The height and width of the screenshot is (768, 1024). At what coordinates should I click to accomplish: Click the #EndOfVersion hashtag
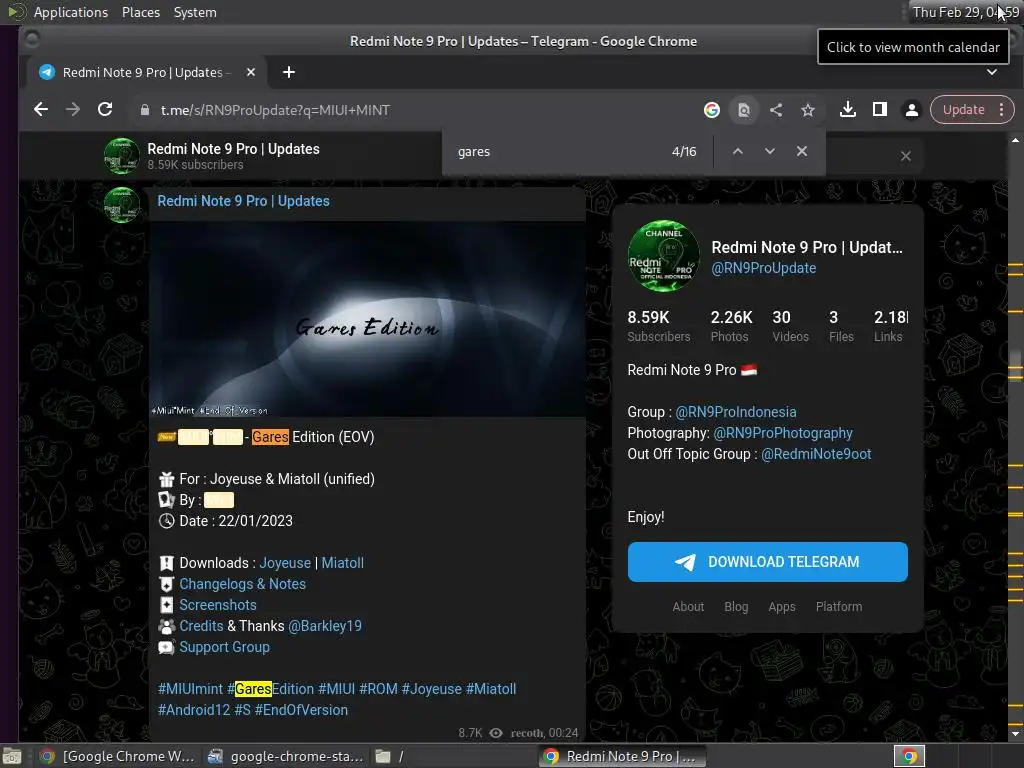(301, 710)
